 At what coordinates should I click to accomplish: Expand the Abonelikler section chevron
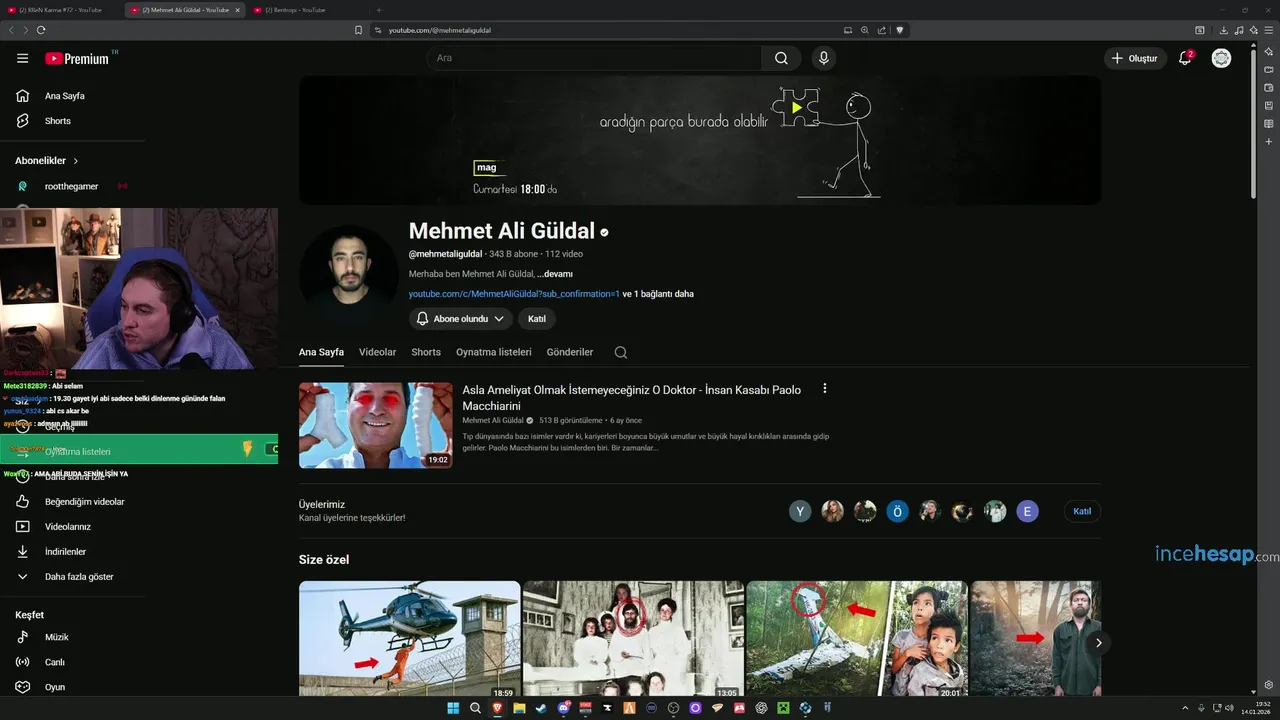point(75,161)
